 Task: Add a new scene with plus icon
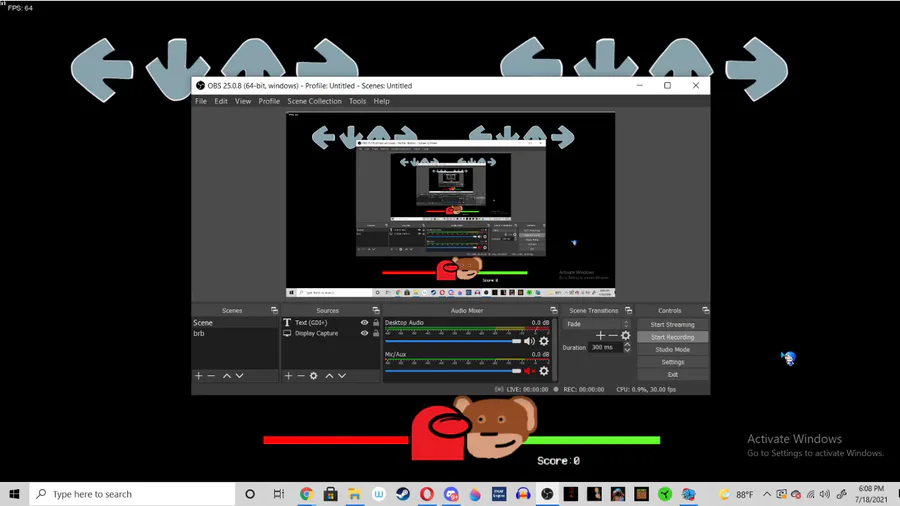pyautogui.click(x=199, y=376)
